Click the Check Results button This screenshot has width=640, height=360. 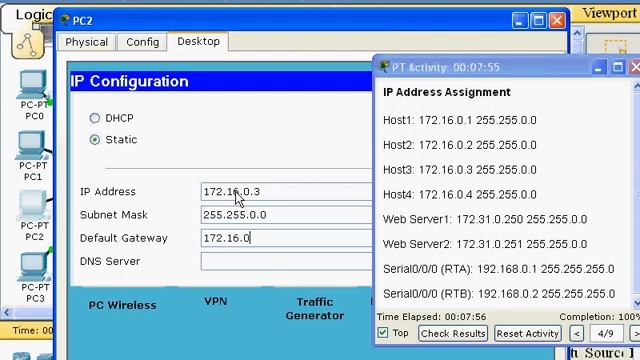point(453,333)
